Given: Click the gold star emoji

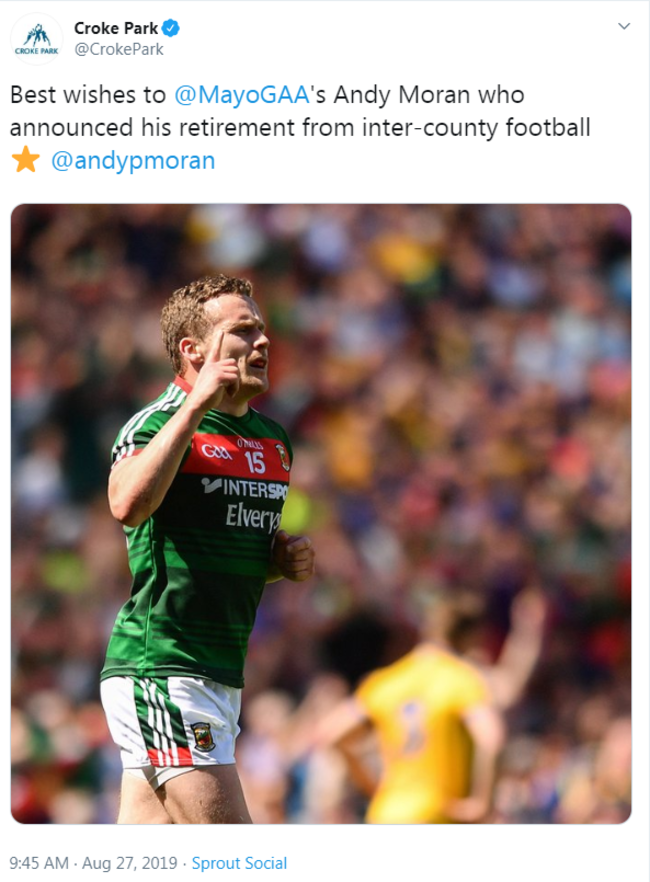Looking at the screenshot, I should click(25, 159).
